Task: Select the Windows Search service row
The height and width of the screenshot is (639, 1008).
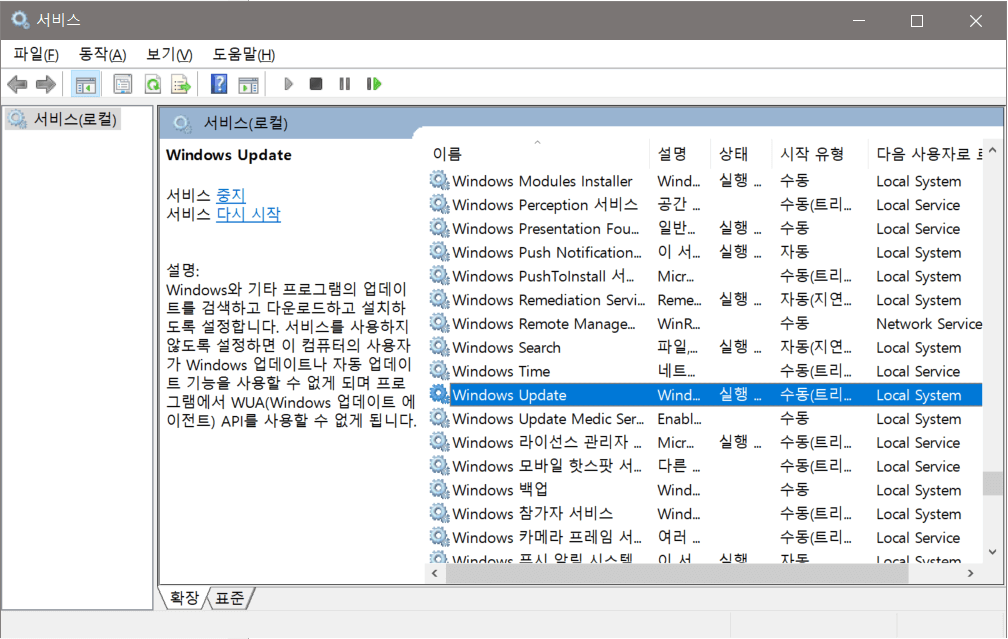Action: 506,348
